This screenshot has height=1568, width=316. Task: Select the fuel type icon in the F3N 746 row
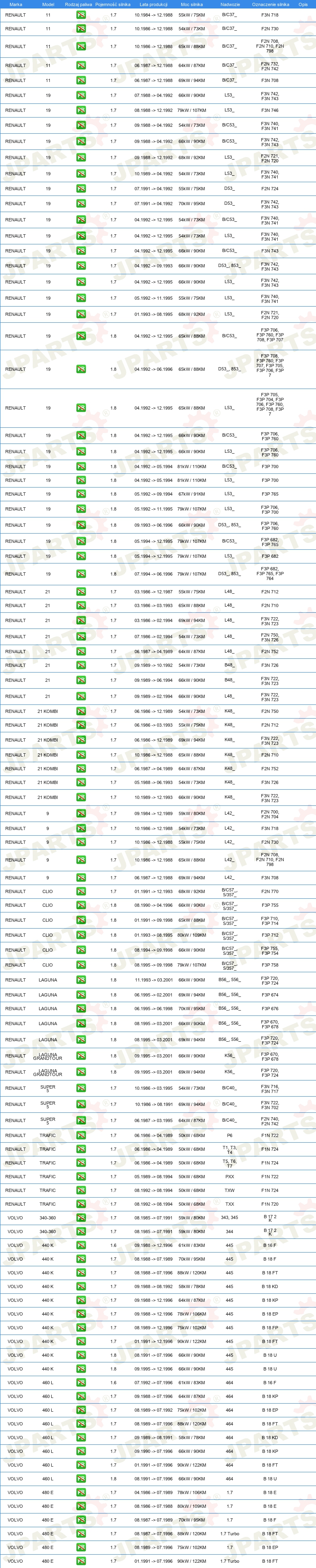(81, 110)
